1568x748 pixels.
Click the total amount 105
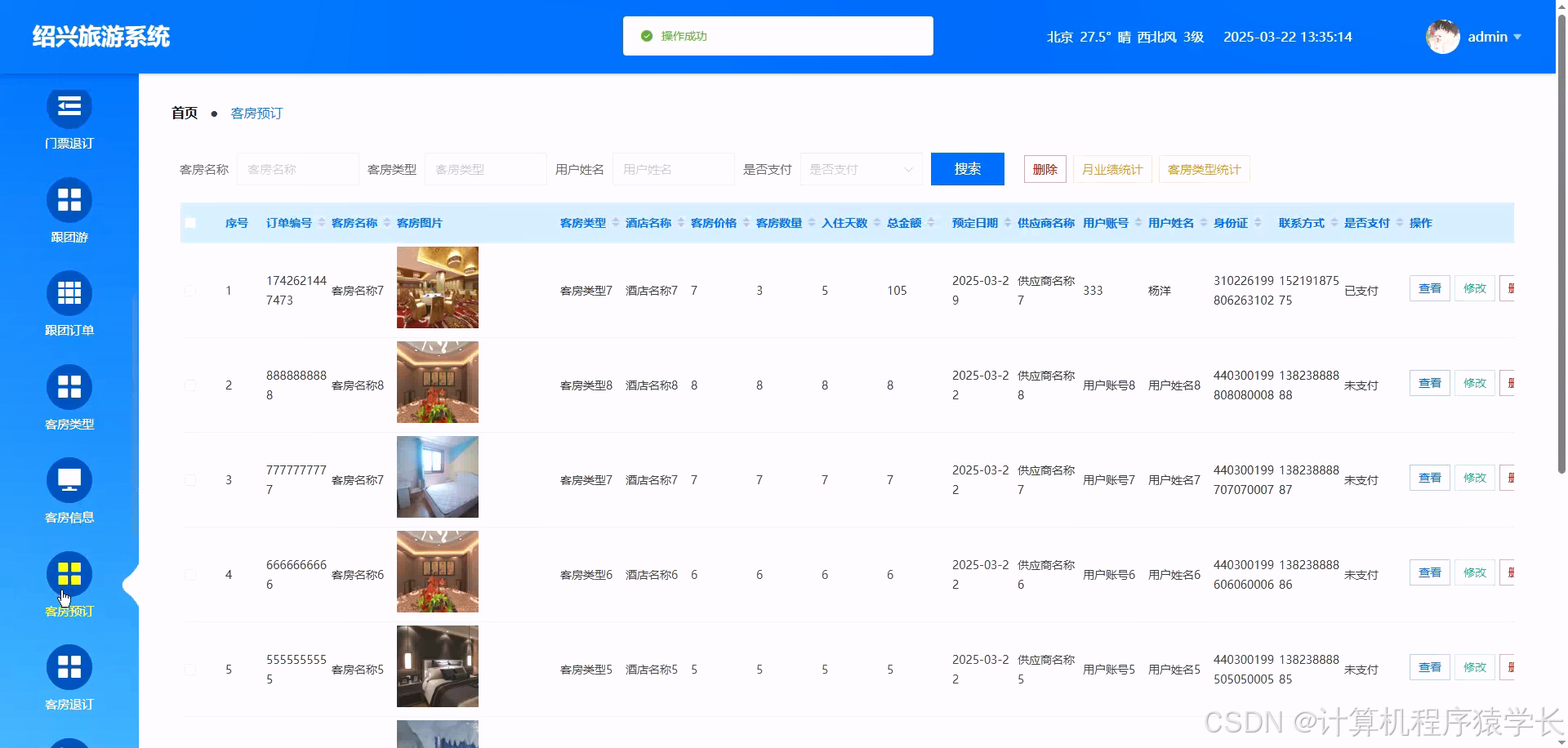pos(897,291)
